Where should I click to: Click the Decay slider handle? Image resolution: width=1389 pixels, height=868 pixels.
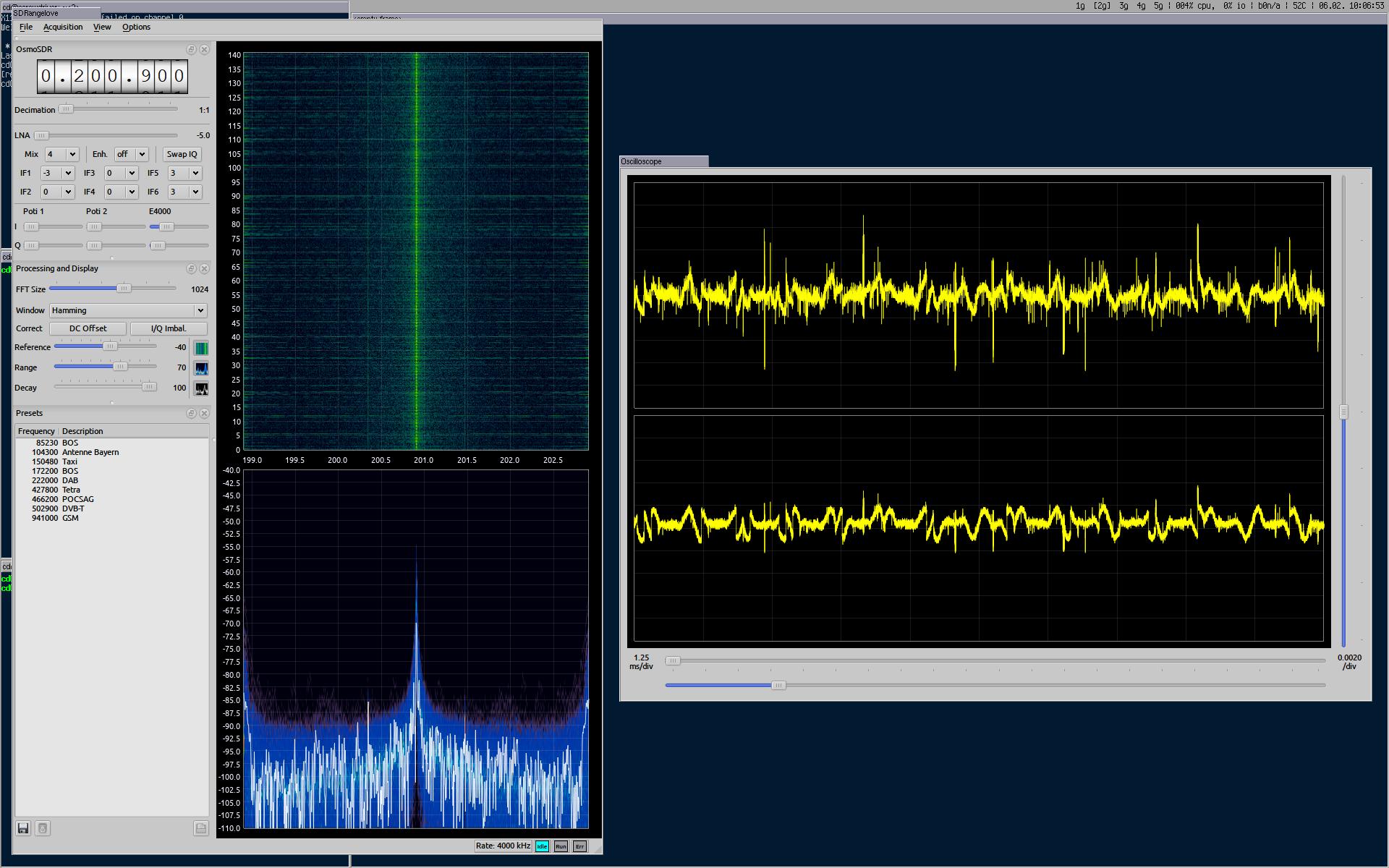coord(149,387)
